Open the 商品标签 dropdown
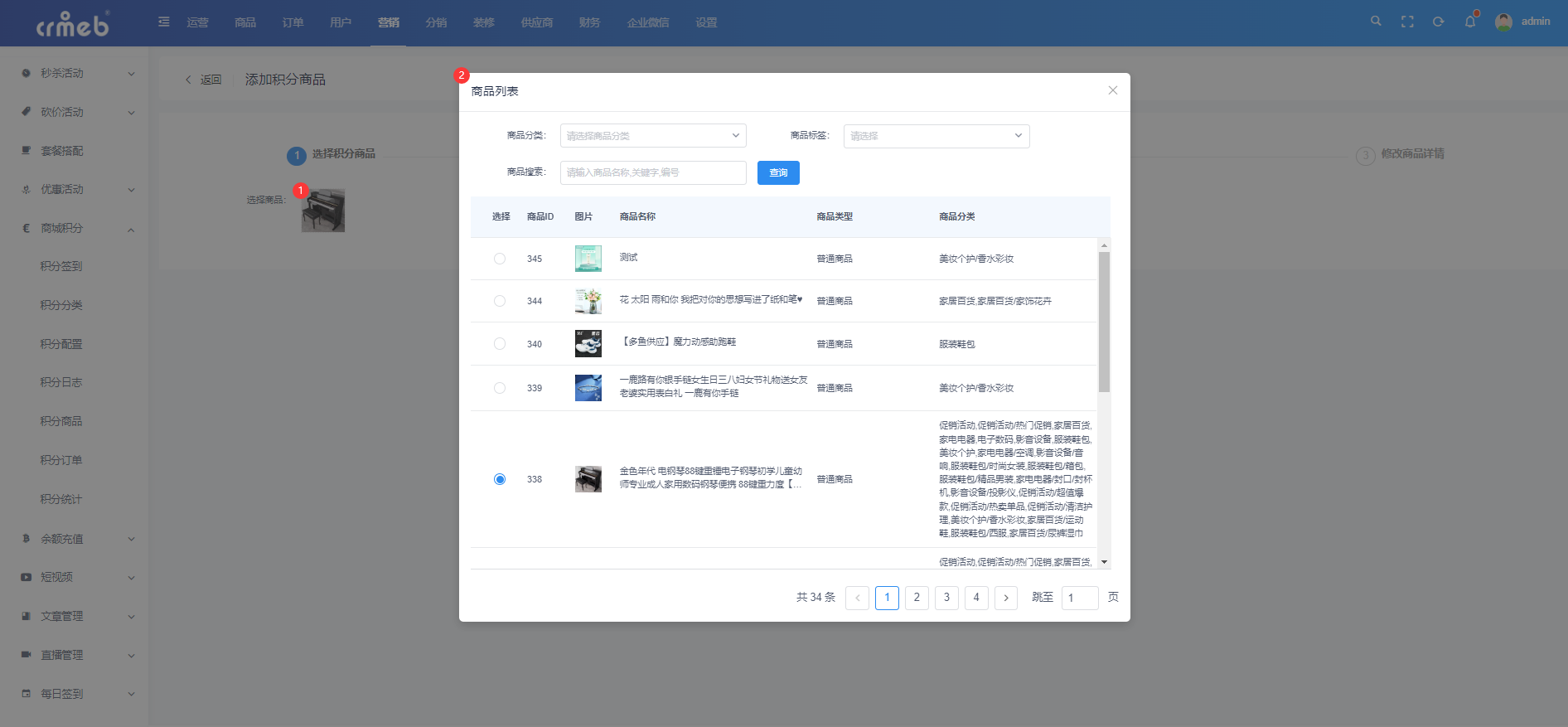The width and height of the screenshot is (1568, 727). (x=936, y=136)
